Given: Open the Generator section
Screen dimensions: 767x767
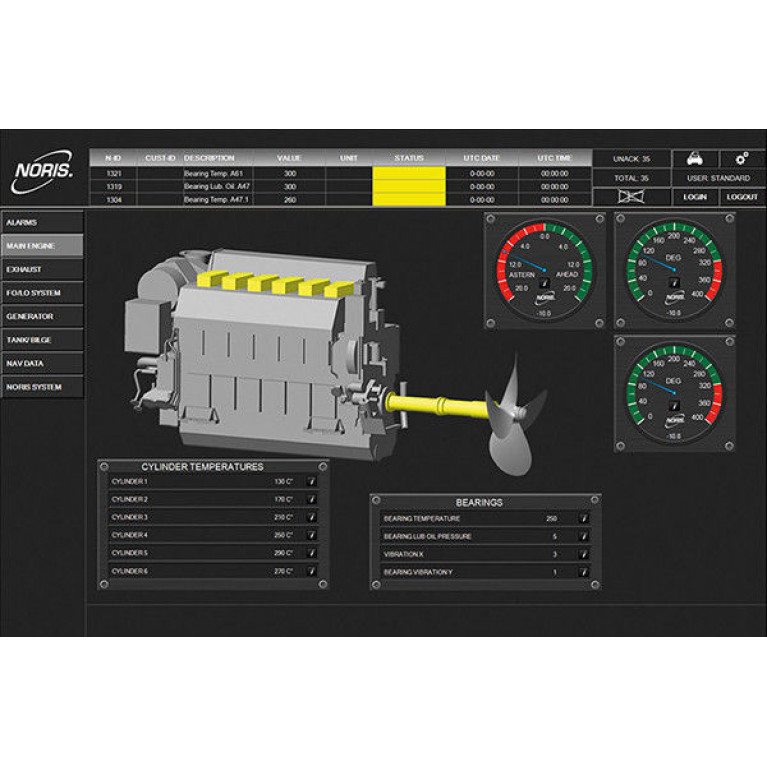Looking at the screenshot, I should coord(42,316).
